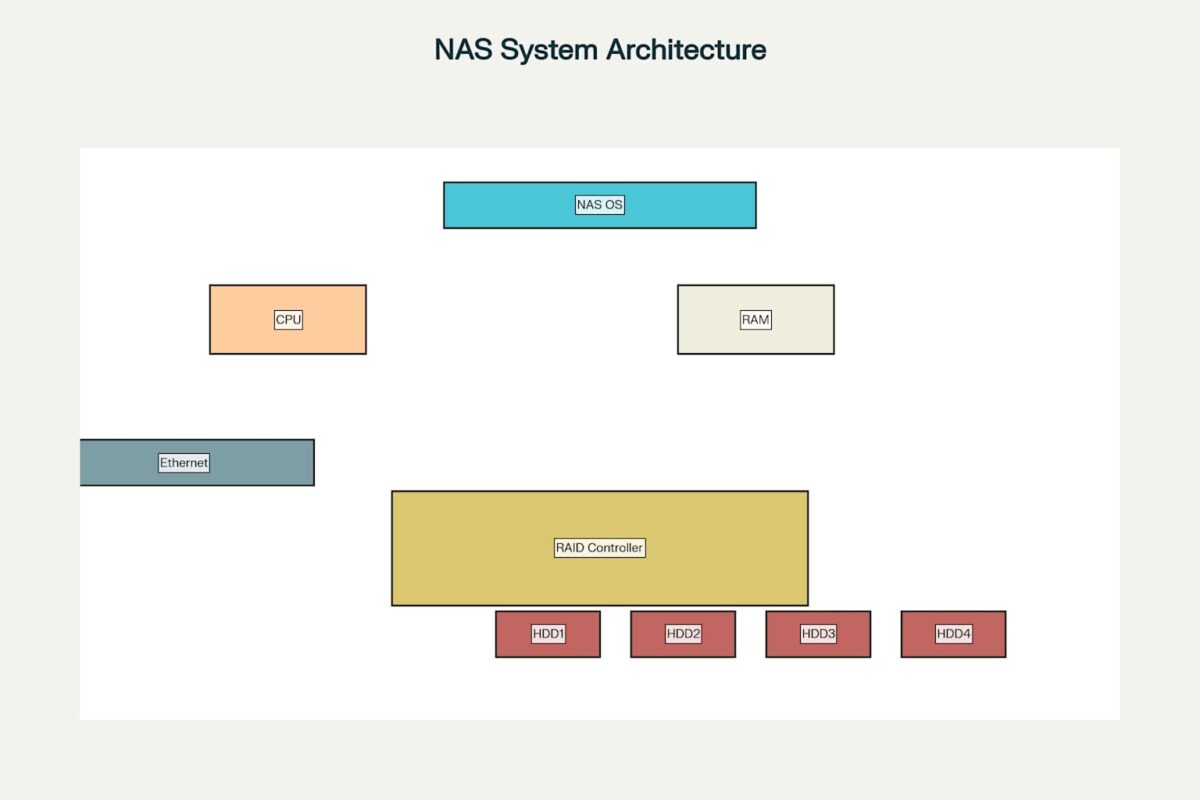Click the NAS System Architecture title
The image size is (1200, 800).
(600, 49)
